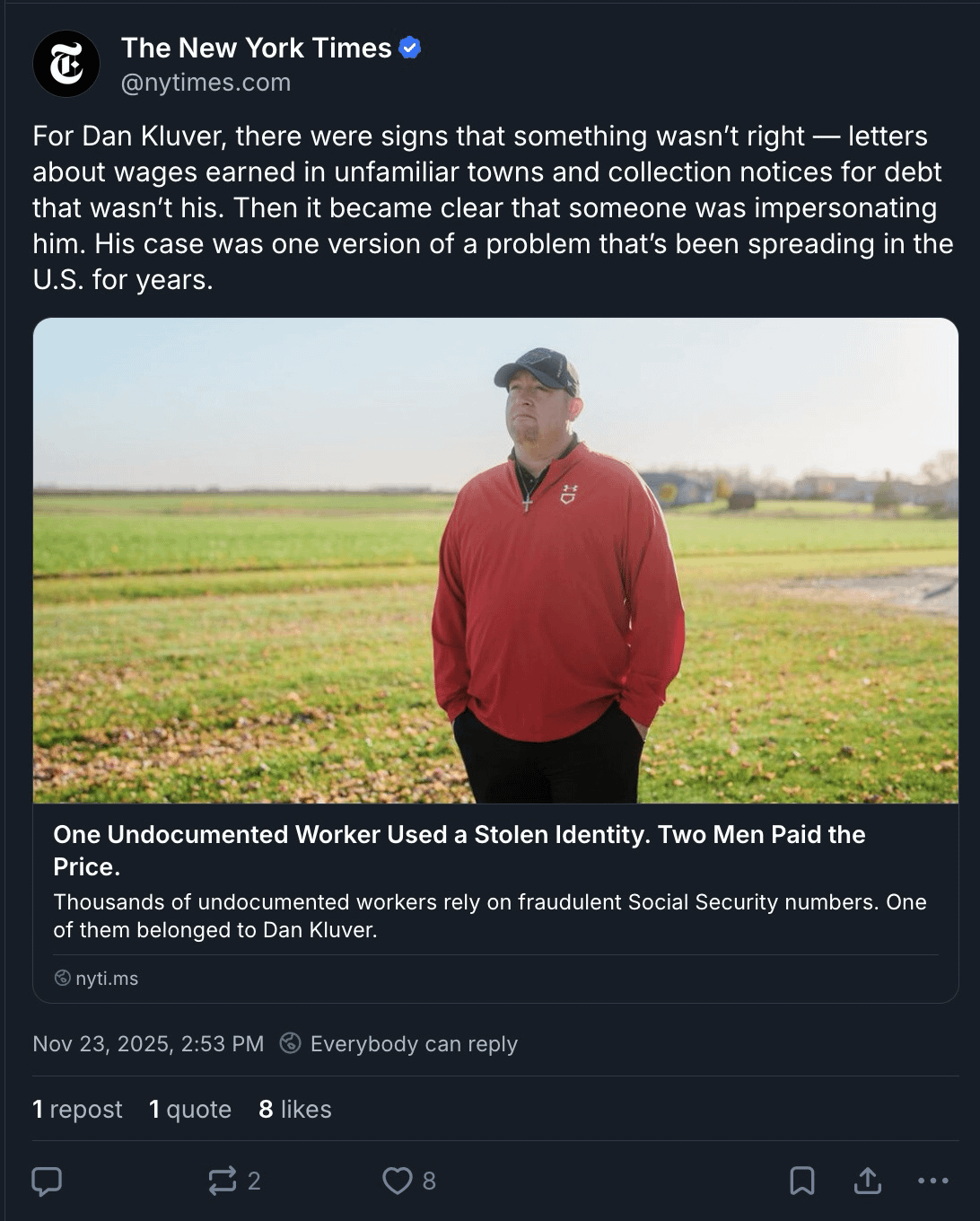Show the '8 likes' list
This screenshot has height=1221, width=980.
pos(294,1109)
